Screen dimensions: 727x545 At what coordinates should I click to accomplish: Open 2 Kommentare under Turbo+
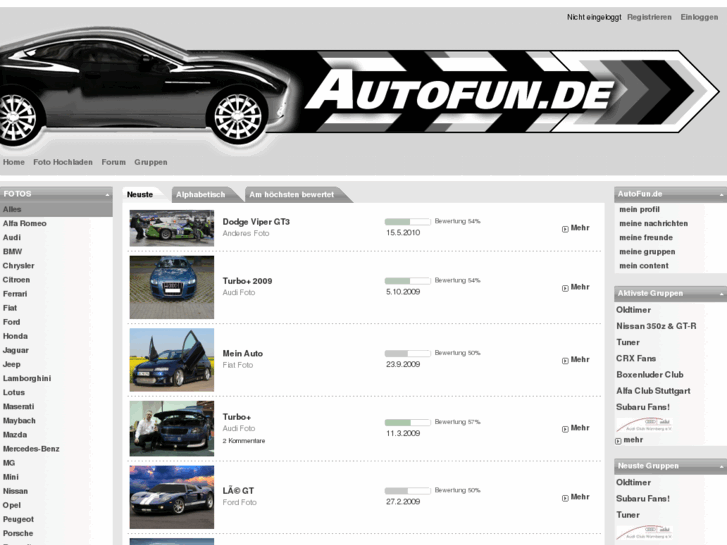pos(243,441)
